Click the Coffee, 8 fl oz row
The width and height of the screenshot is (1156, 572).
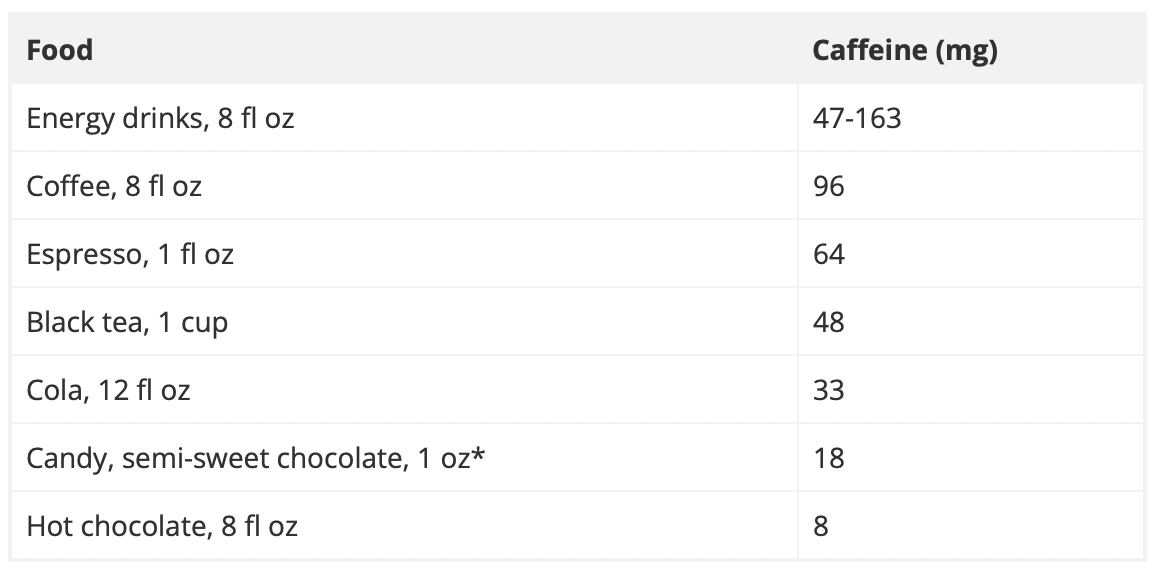pyautogui.click(x=577, y=186)
